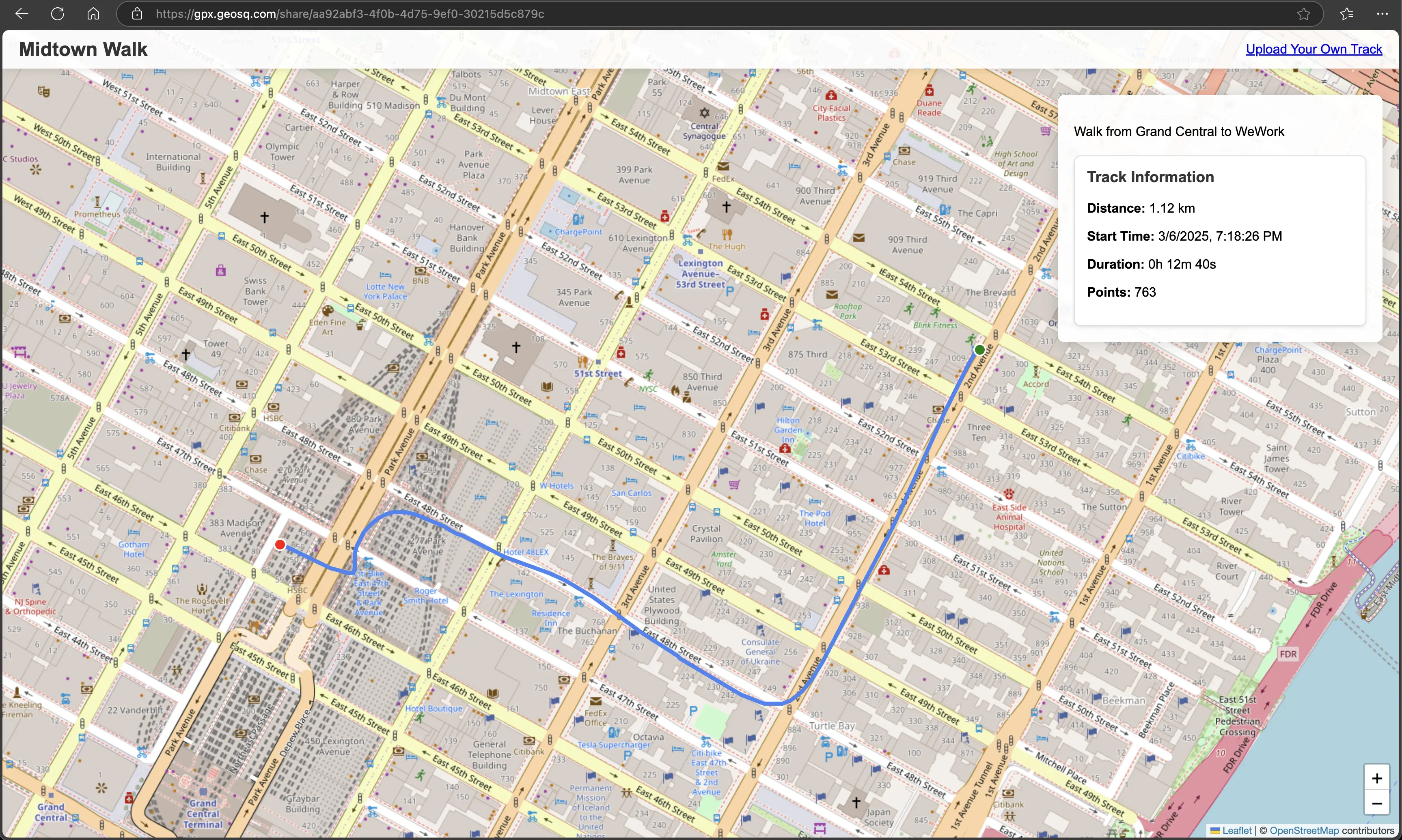
Task: Click the Gotham Hotel label
Action: tap(134, 549)
